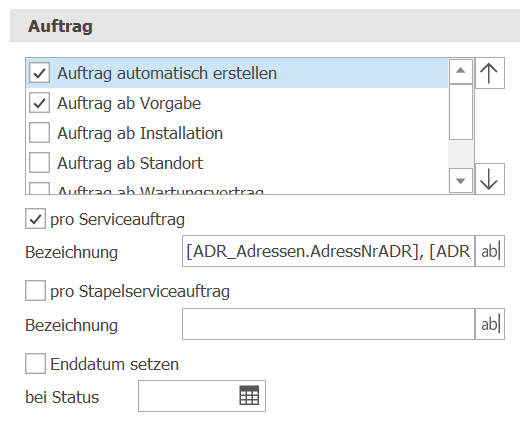Enable Auftrag ab Standort checkbox
This screenshot has width=529, height=425.
(39, 163)
